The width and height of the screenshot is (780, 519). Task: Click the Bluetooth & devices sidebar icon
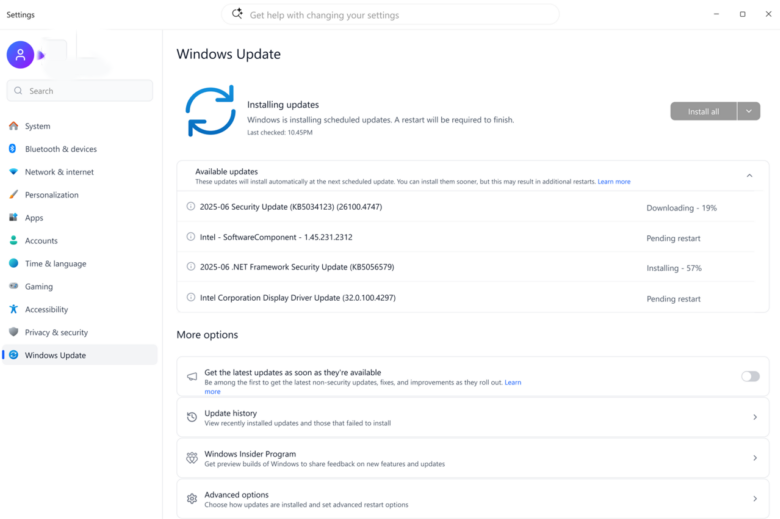(13, 149)
